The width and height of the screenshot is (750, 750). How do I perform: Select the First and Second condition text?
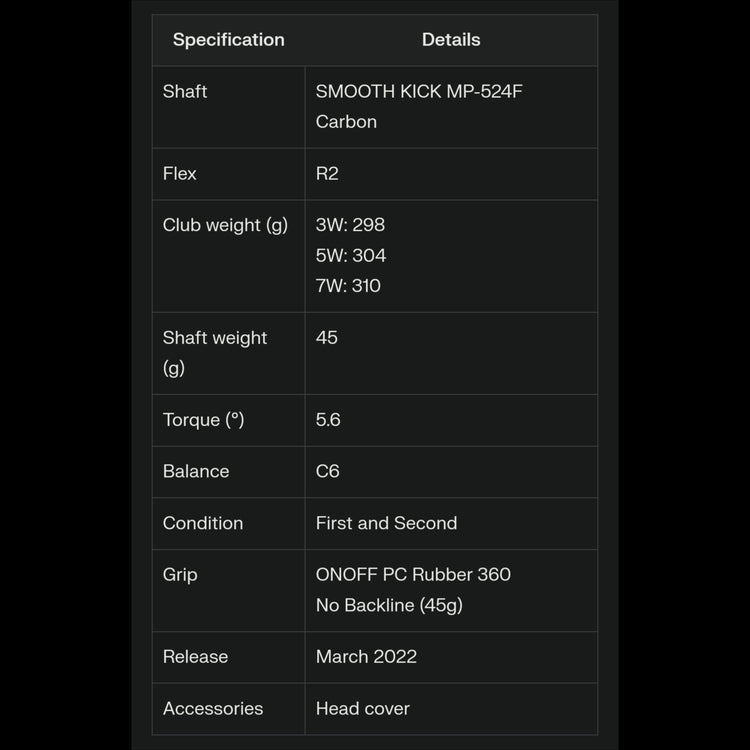pyautogui.click(x=386, y=524)
